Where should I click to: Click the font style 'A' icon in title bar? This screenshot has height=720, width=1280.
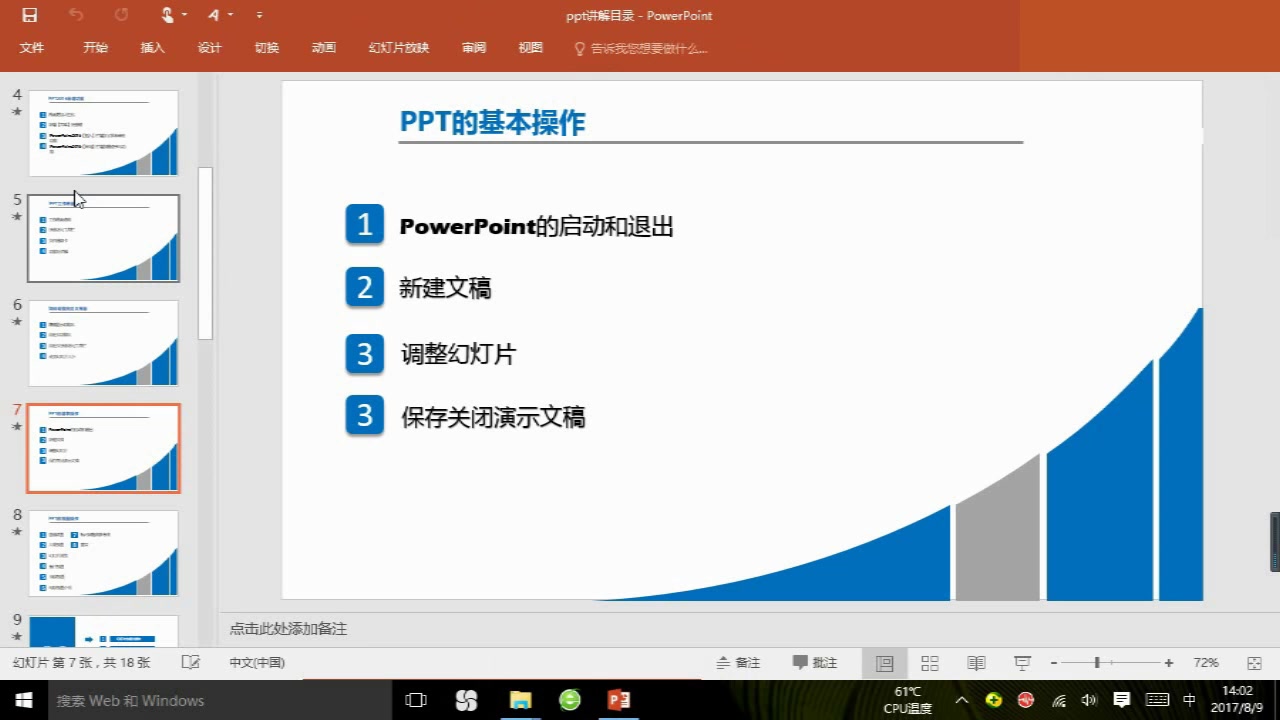point(213,15)
